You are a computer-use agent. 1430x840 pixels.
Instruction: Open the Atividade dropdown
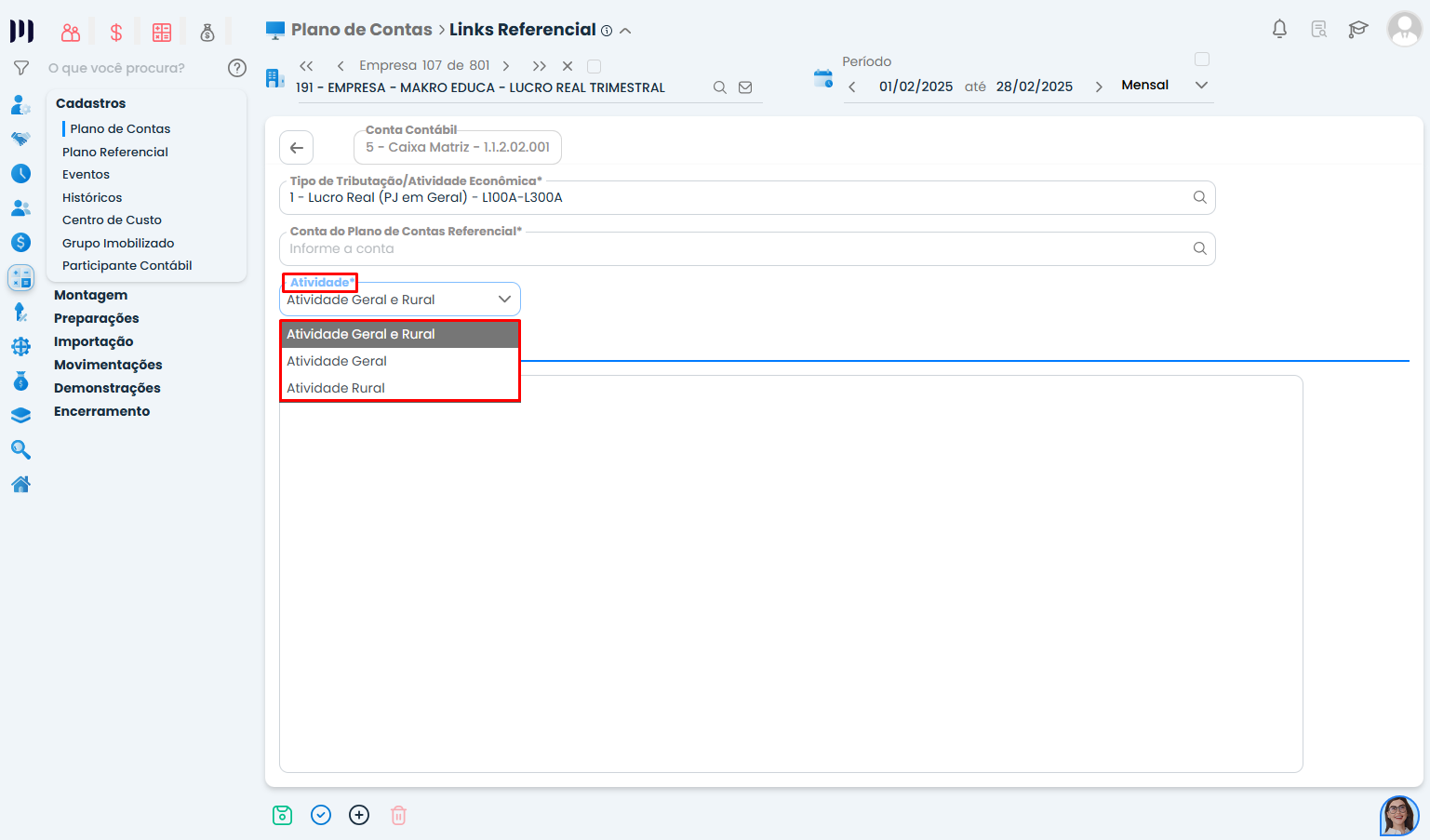(400, 300)
